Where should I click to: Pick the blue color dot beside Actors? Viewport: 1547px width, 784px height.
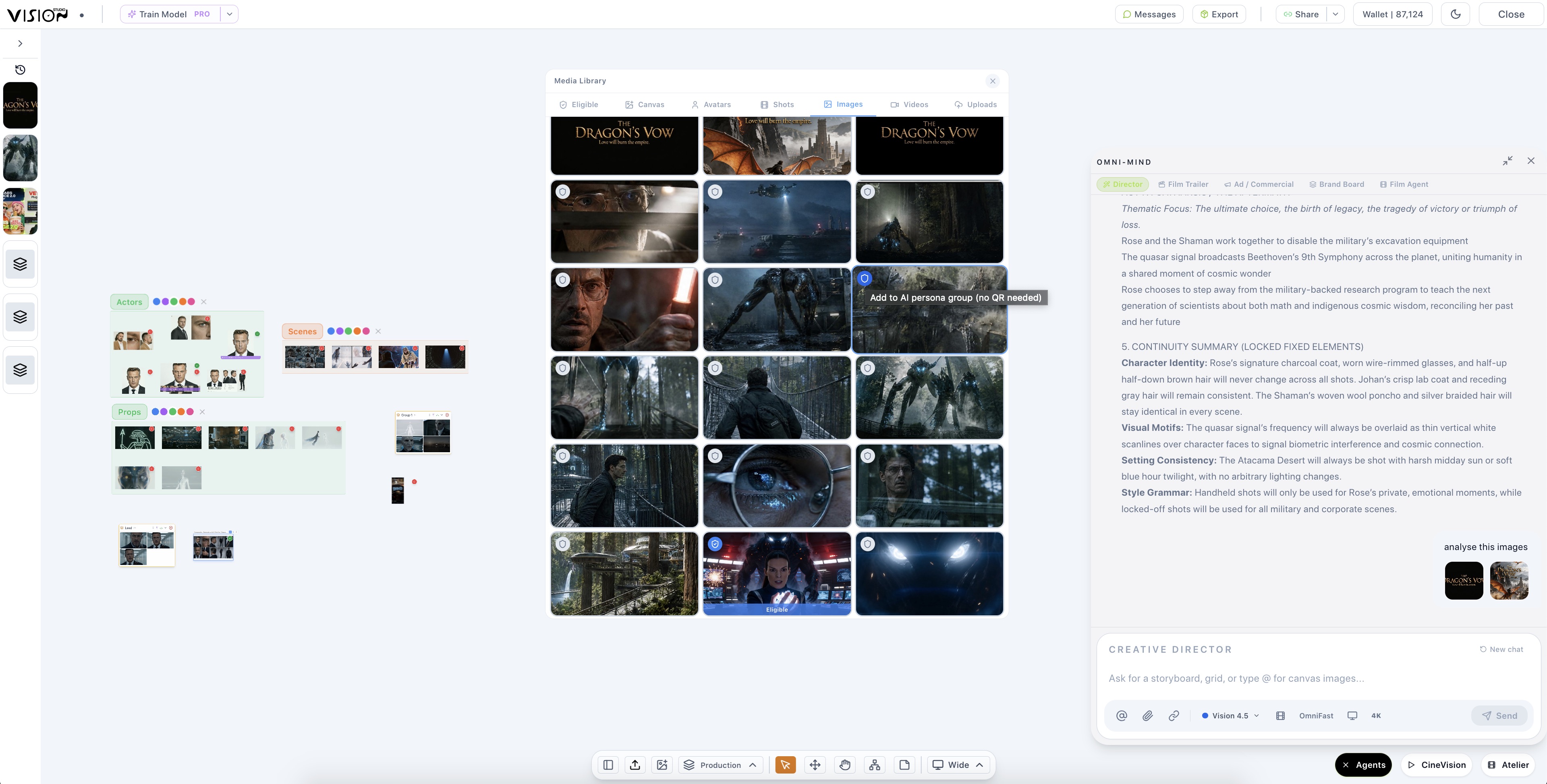click(x=156, y=302)
